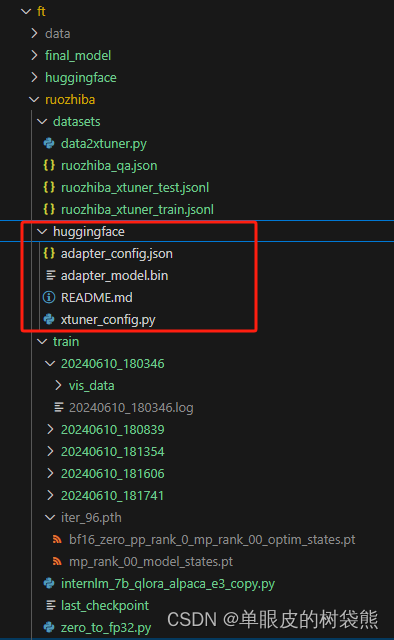This screenshot has width=394, height=640.
Task: Select the 20240610_181606 folder name
Action: pos(113,474)
